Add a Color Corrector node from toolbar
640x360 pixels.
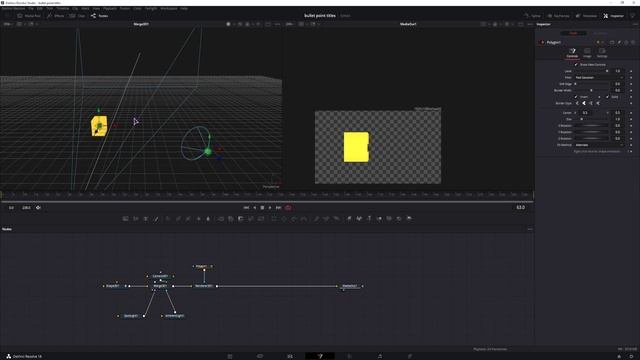168,219
